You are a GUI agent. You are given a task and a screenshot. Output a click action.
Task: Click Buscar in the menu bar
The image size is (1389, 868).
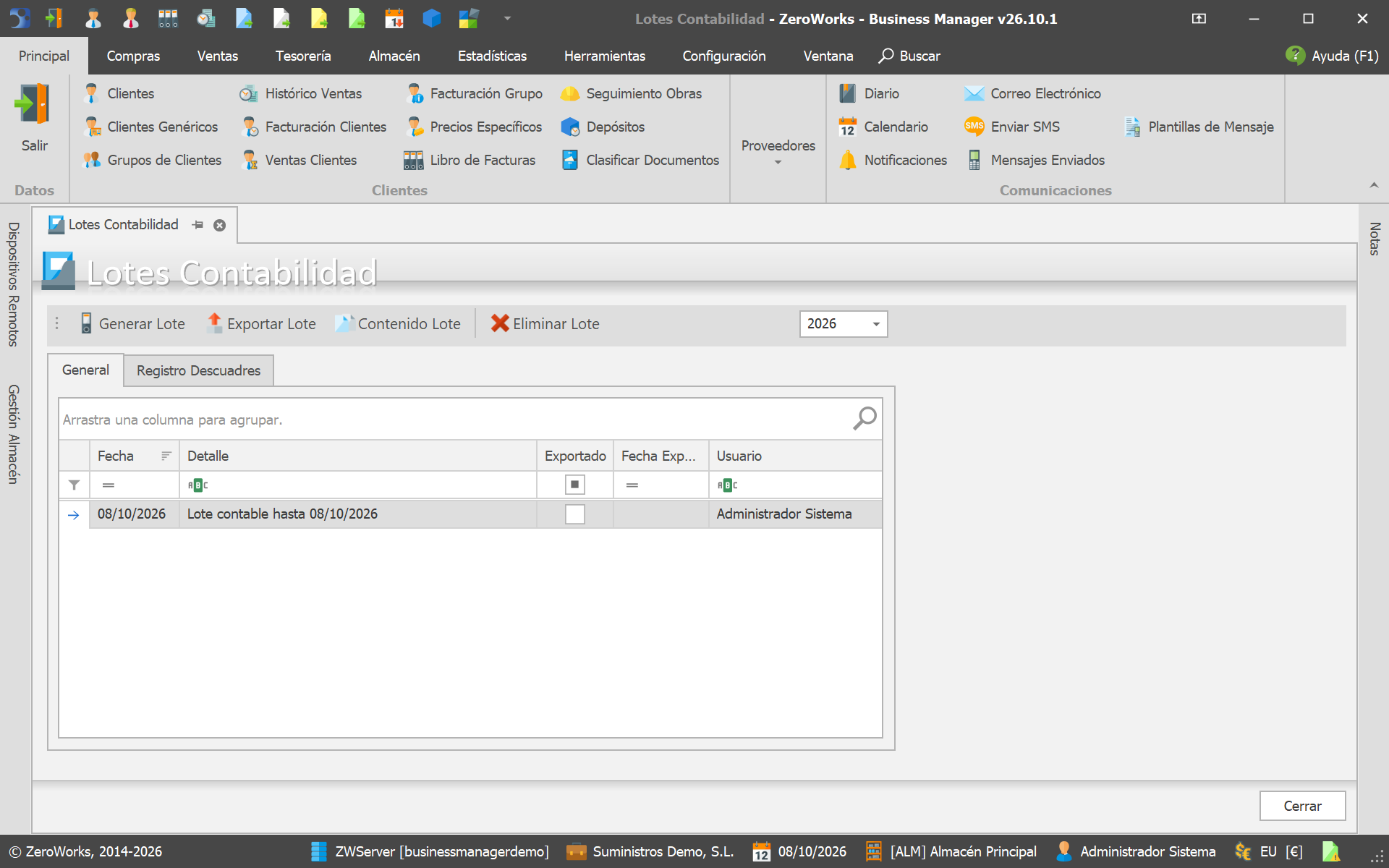point(909,56)
